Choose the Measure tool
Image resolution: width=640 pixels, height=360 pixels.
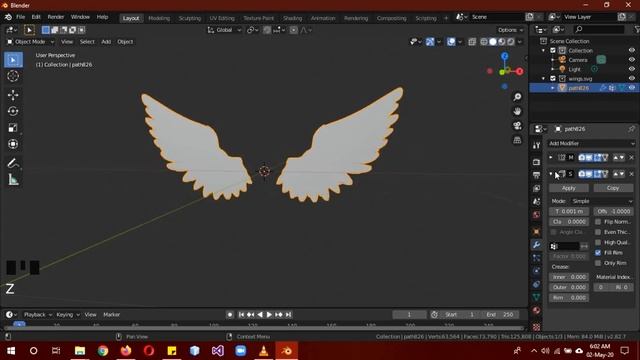tap(13, 180)
